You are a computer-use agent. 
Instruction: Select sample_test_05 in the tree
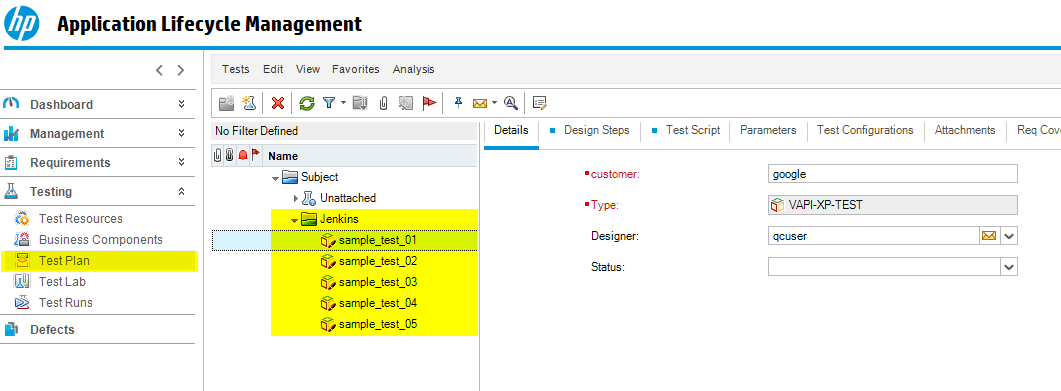tap(378, 324)
